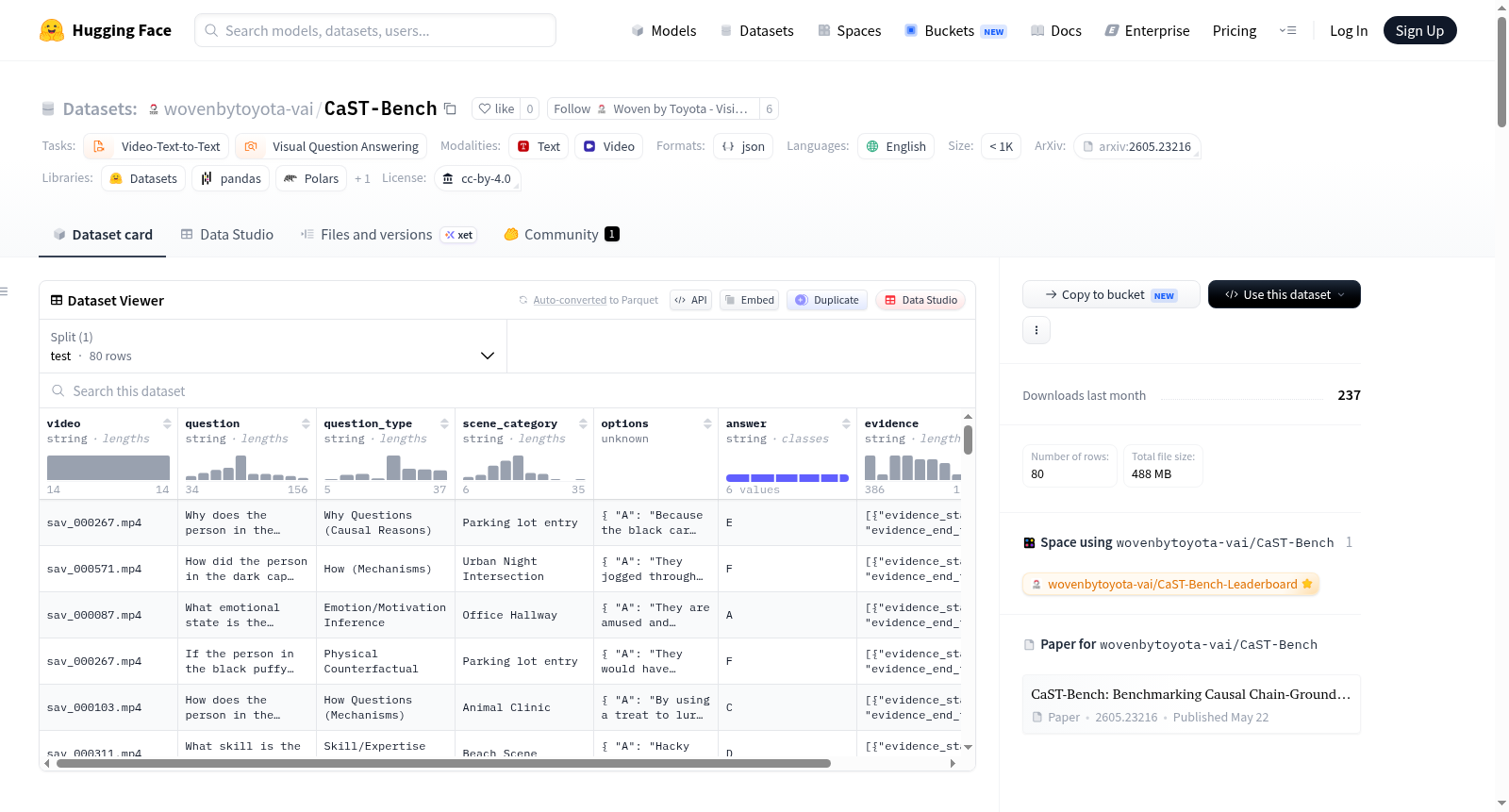This screenshot has width=1509, height=812.
Task: Open the wovenbytoyota-vai organization link
Action: (239, 108)
